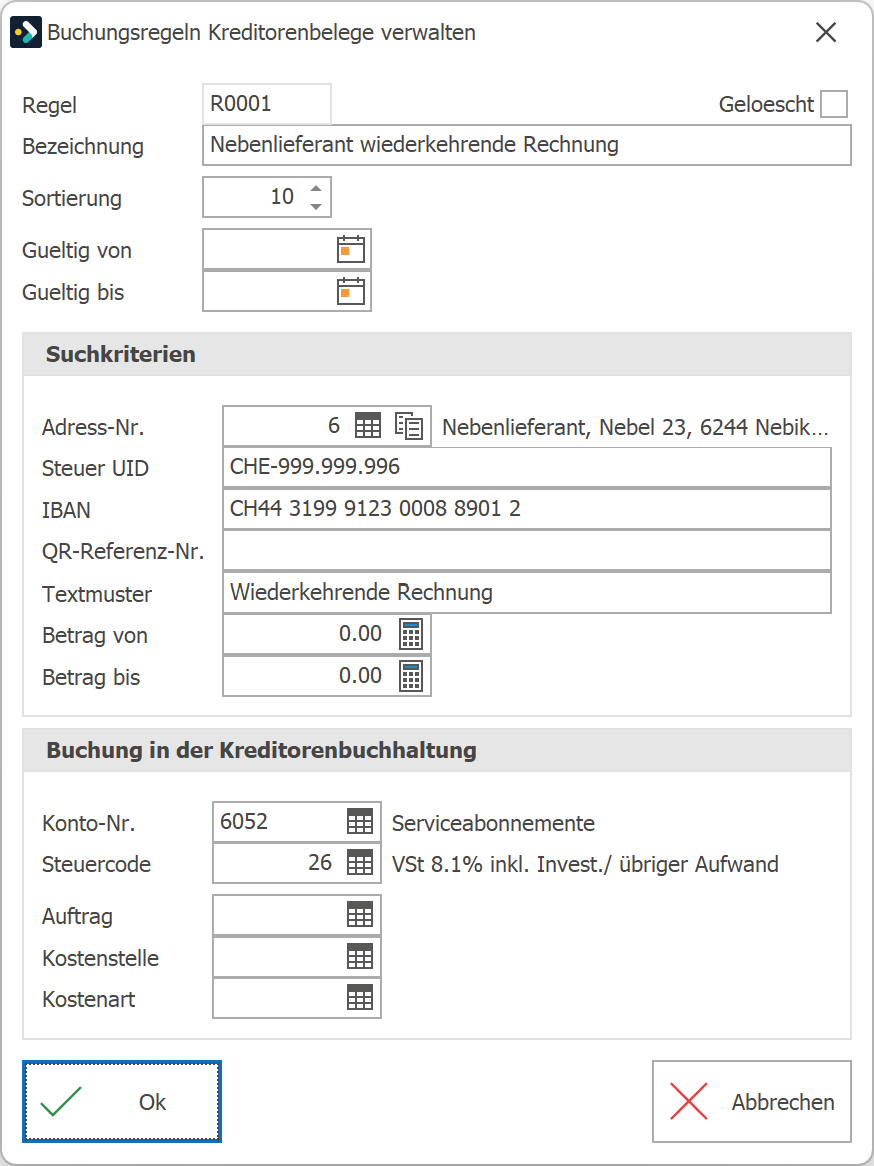Click the Textmuster input field

[527, 592]
